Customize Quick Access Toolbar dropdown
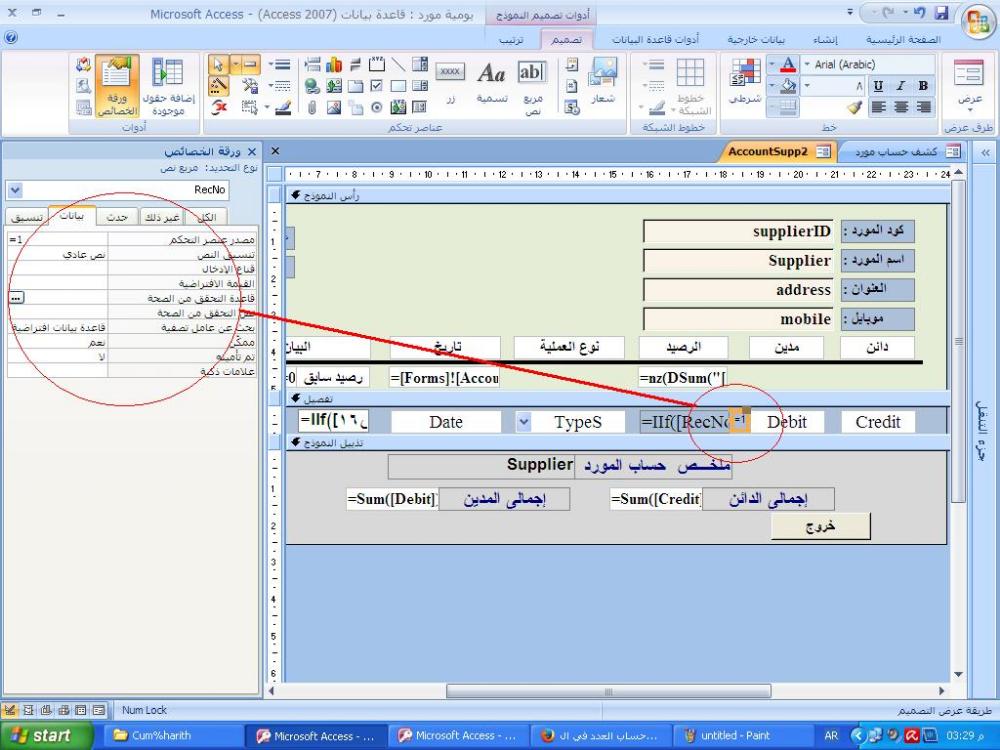Screen dimensions: 1000x750 click(849, 12)
